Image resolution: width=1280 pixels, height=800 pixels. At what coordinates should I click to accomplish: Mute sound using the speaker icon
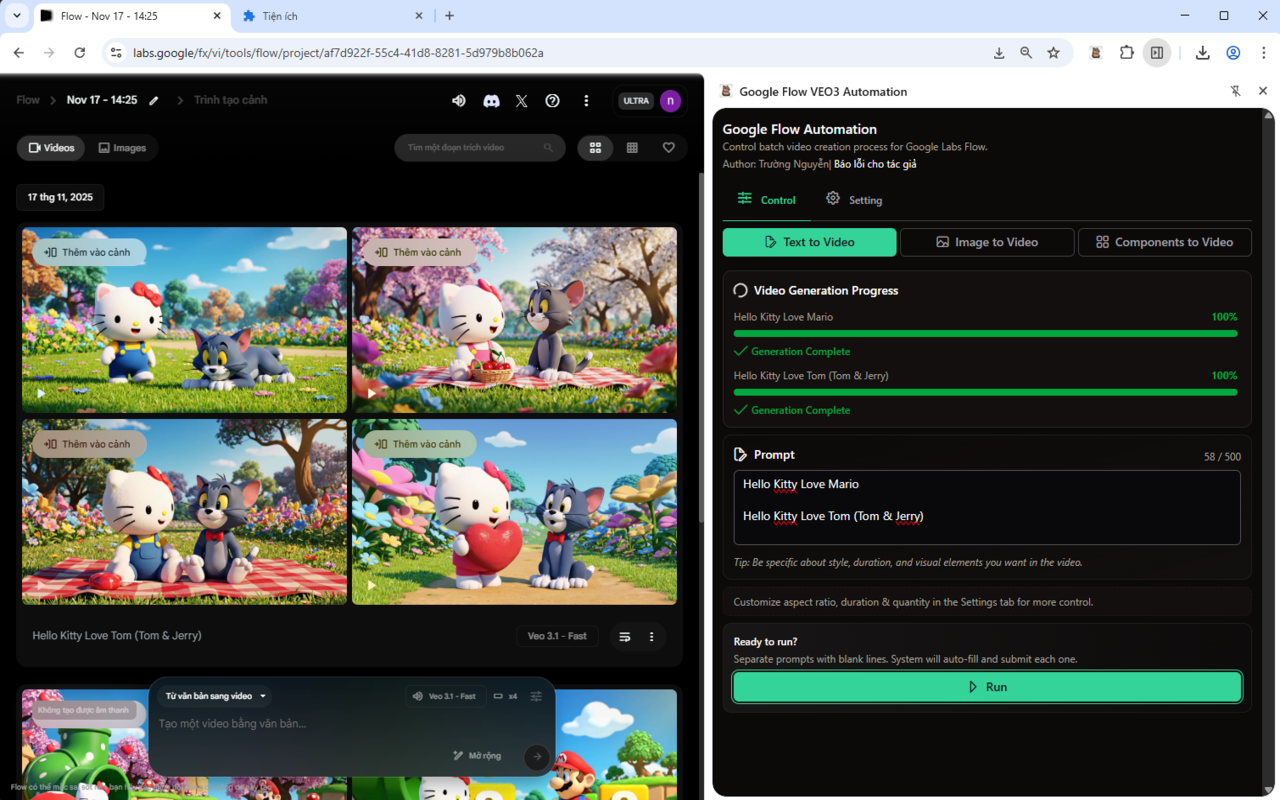[459, 101]
